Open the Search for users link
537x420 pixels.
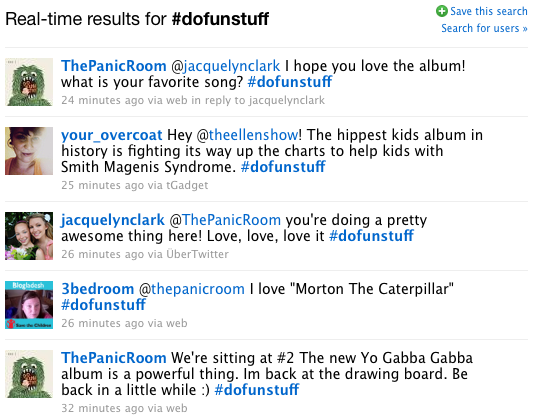[484, 28]
